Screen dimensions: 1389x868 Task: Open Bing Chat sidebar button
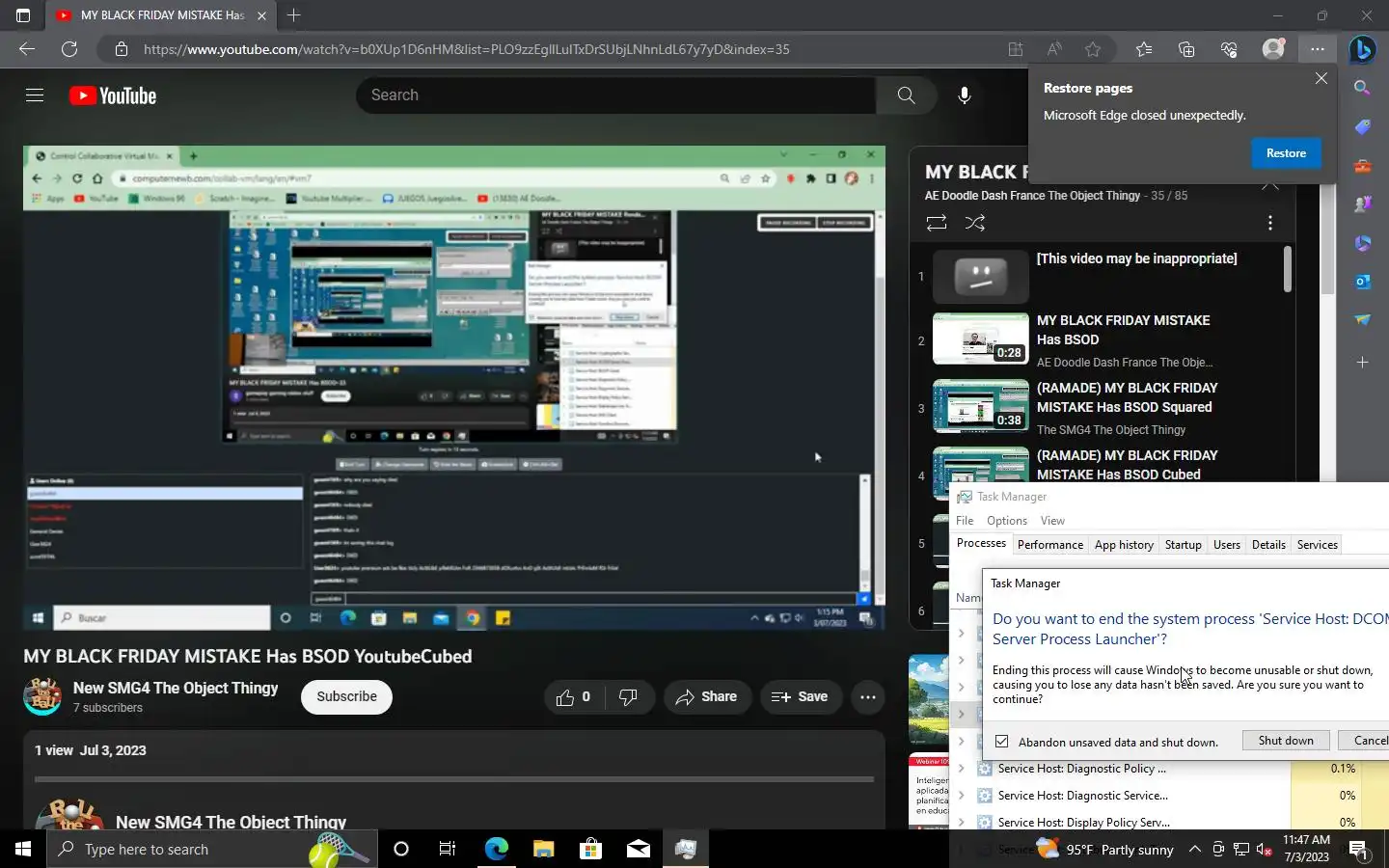click(1362, 48)
